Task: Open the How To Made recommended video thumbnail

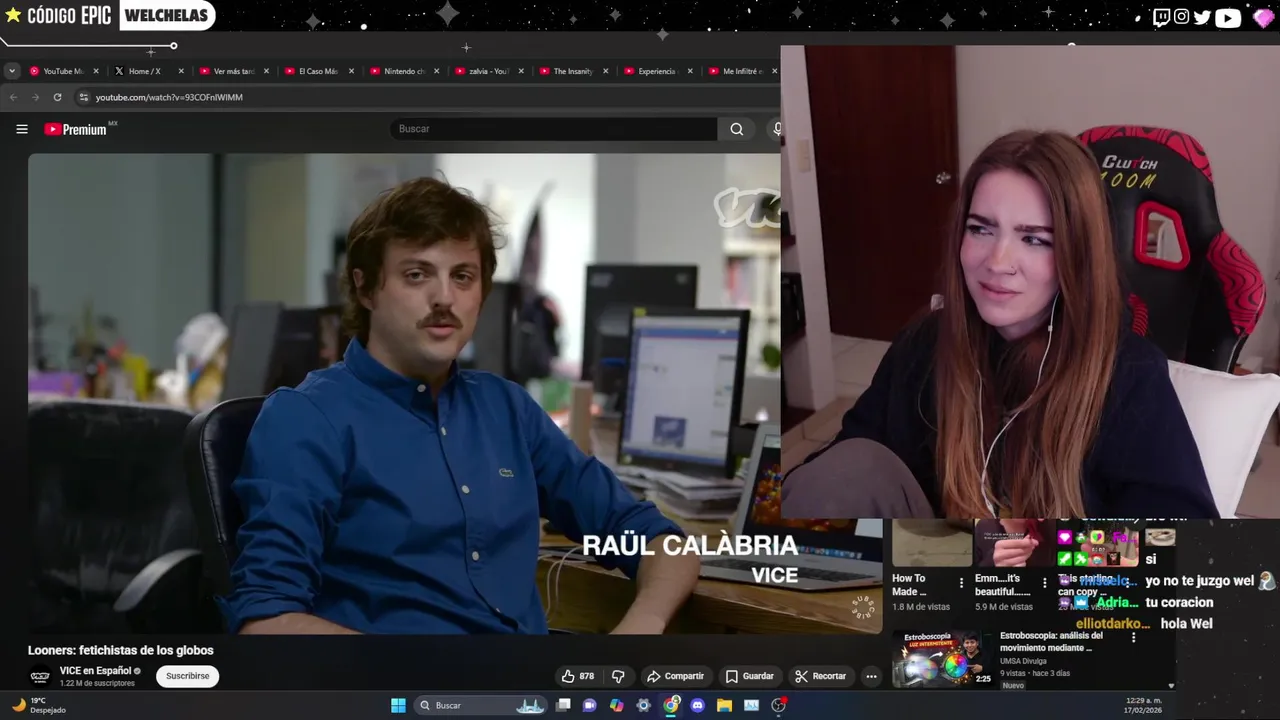Action: [x=931, y=543]
